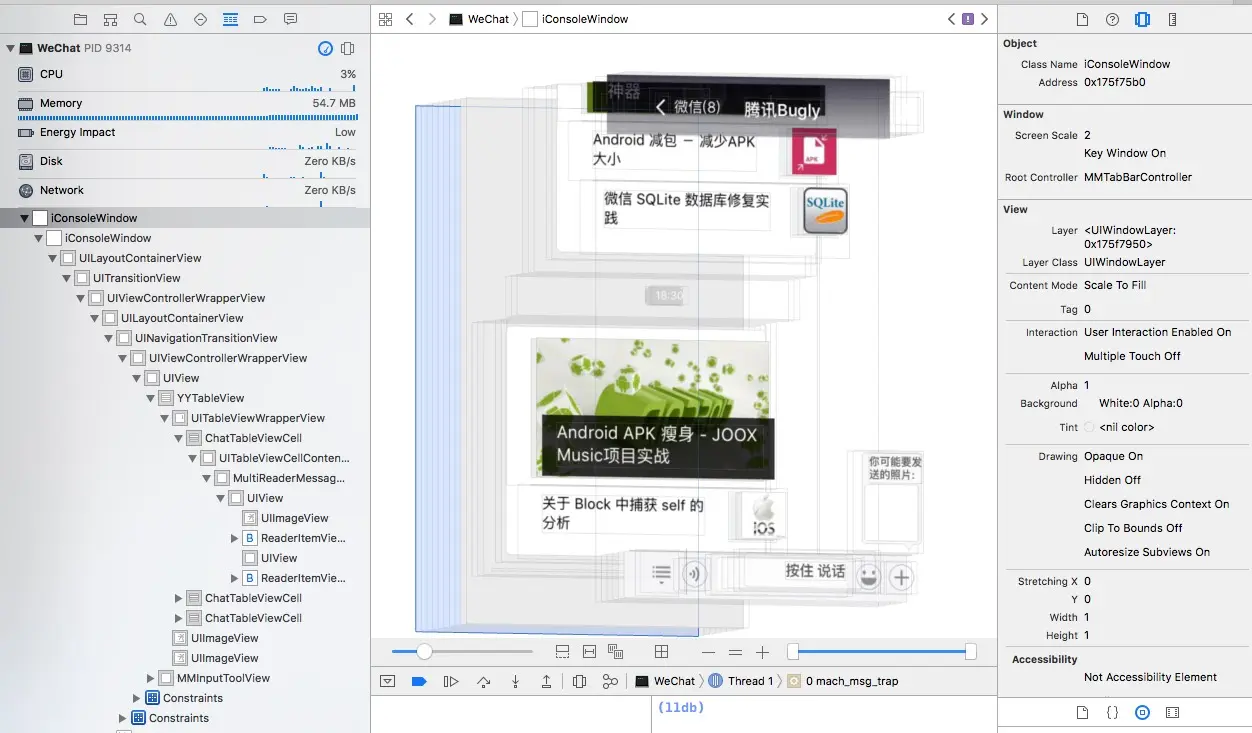Open Code Snippet library braces tab

coord(1112,713)
